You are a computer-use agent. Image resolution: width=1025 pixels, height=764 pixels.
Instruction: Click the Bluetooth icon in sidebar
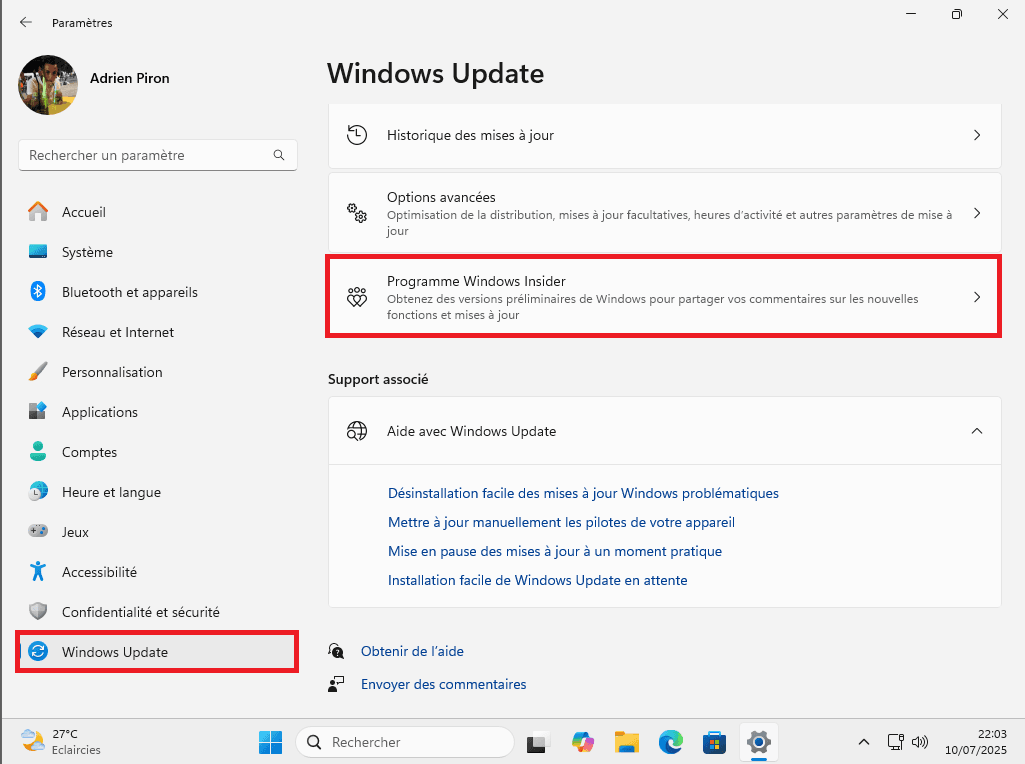pos(38,291)
